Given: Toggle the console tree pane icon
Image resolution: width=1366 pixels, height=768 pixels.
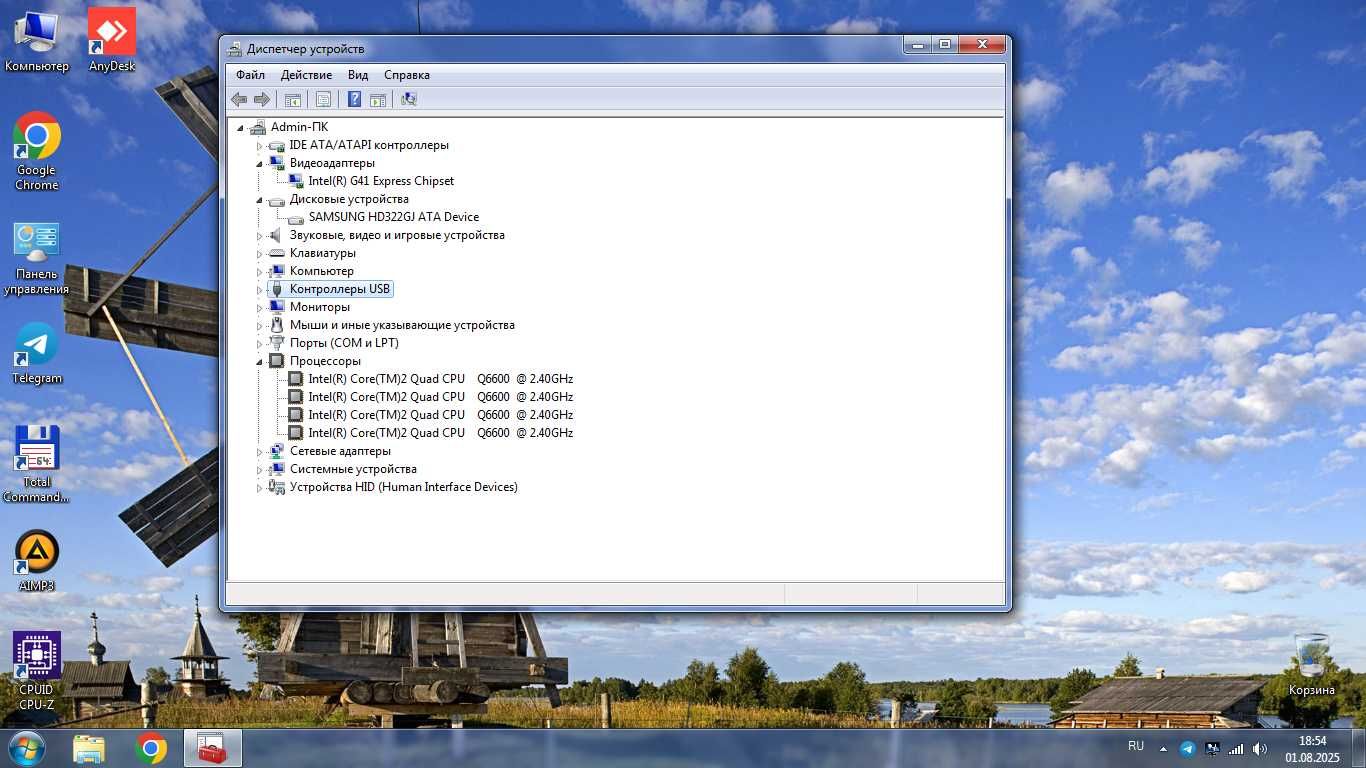Looking at the screenshot, I should pos(293,99).
